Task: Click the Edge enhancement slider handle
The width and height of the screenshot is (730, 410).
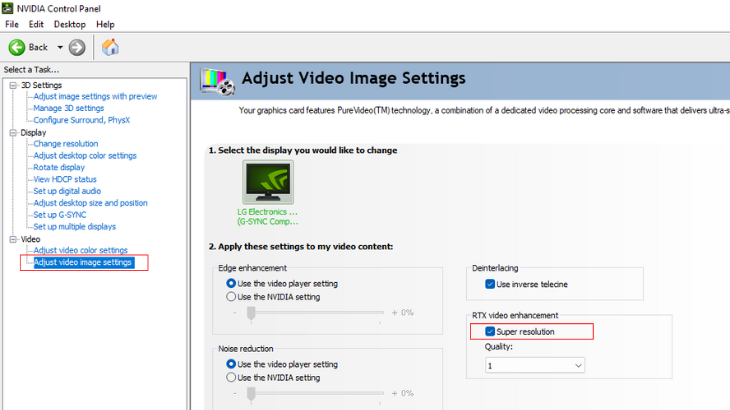Action: coord(251,314)
